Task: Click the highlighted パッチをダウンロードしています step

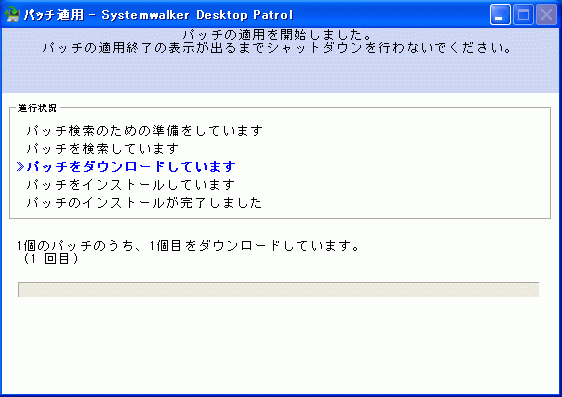Action: click(x=131, y=167)
